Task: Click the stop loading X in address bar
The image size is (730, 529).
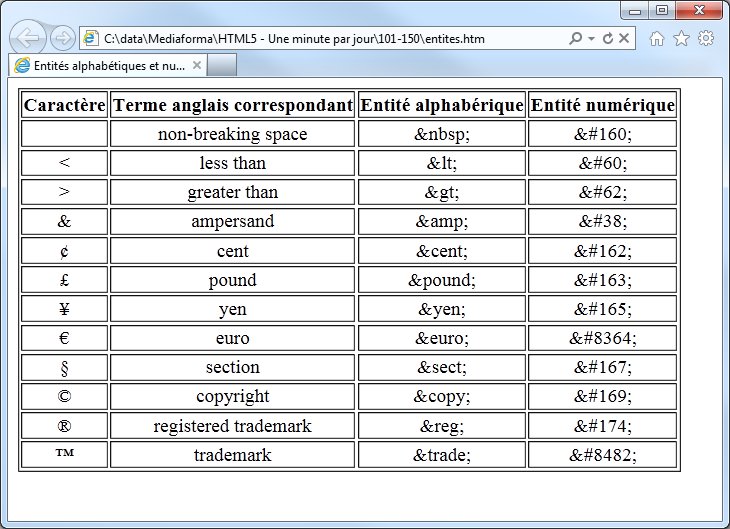Action: 624,38
